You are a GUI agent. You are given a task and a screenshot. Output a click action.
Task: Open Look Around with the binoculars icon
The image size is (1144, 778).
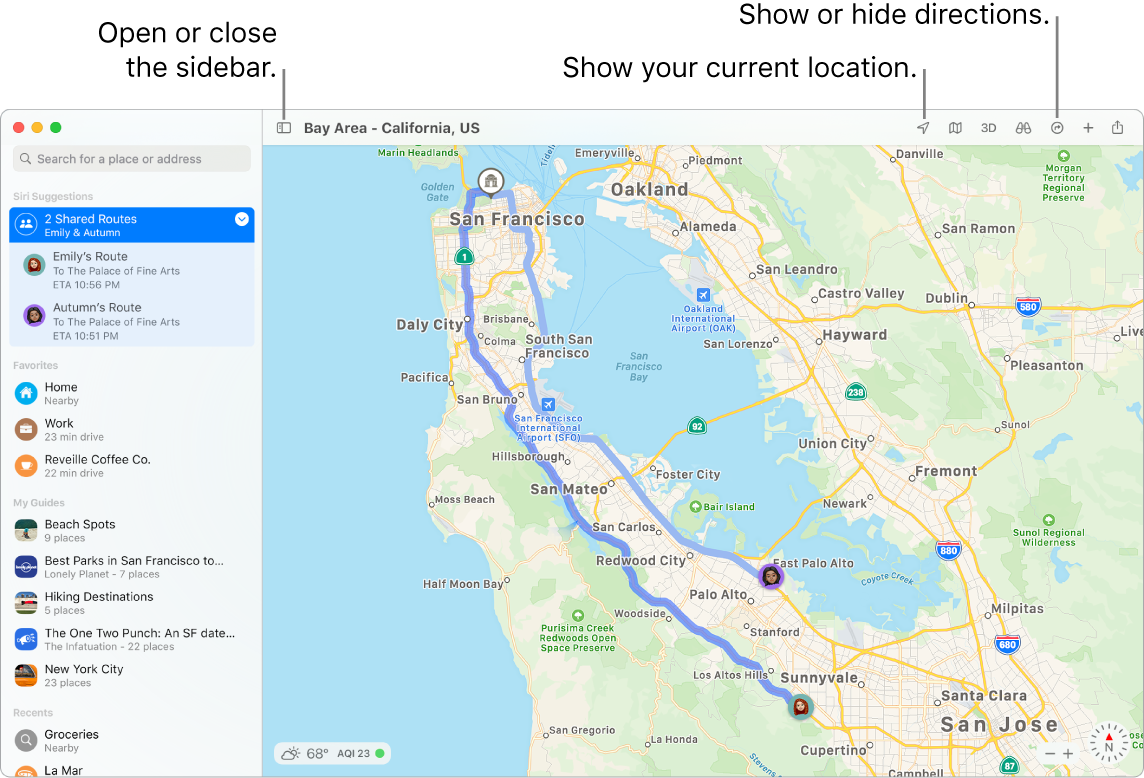pos(1023,128)
